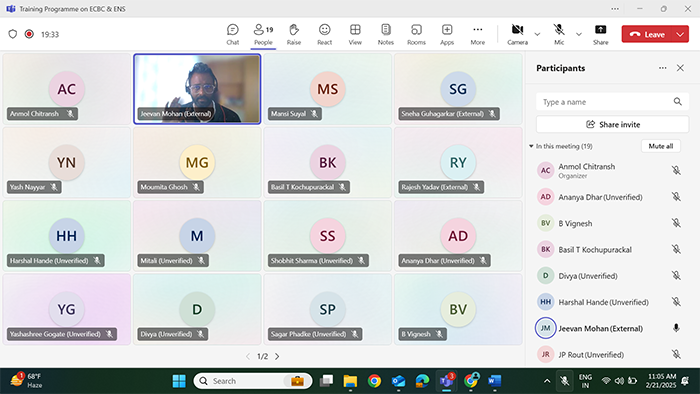This screenshot has width=700, height=394.
Task: Open the View layout menu
Action: click(x=355, y=34)
